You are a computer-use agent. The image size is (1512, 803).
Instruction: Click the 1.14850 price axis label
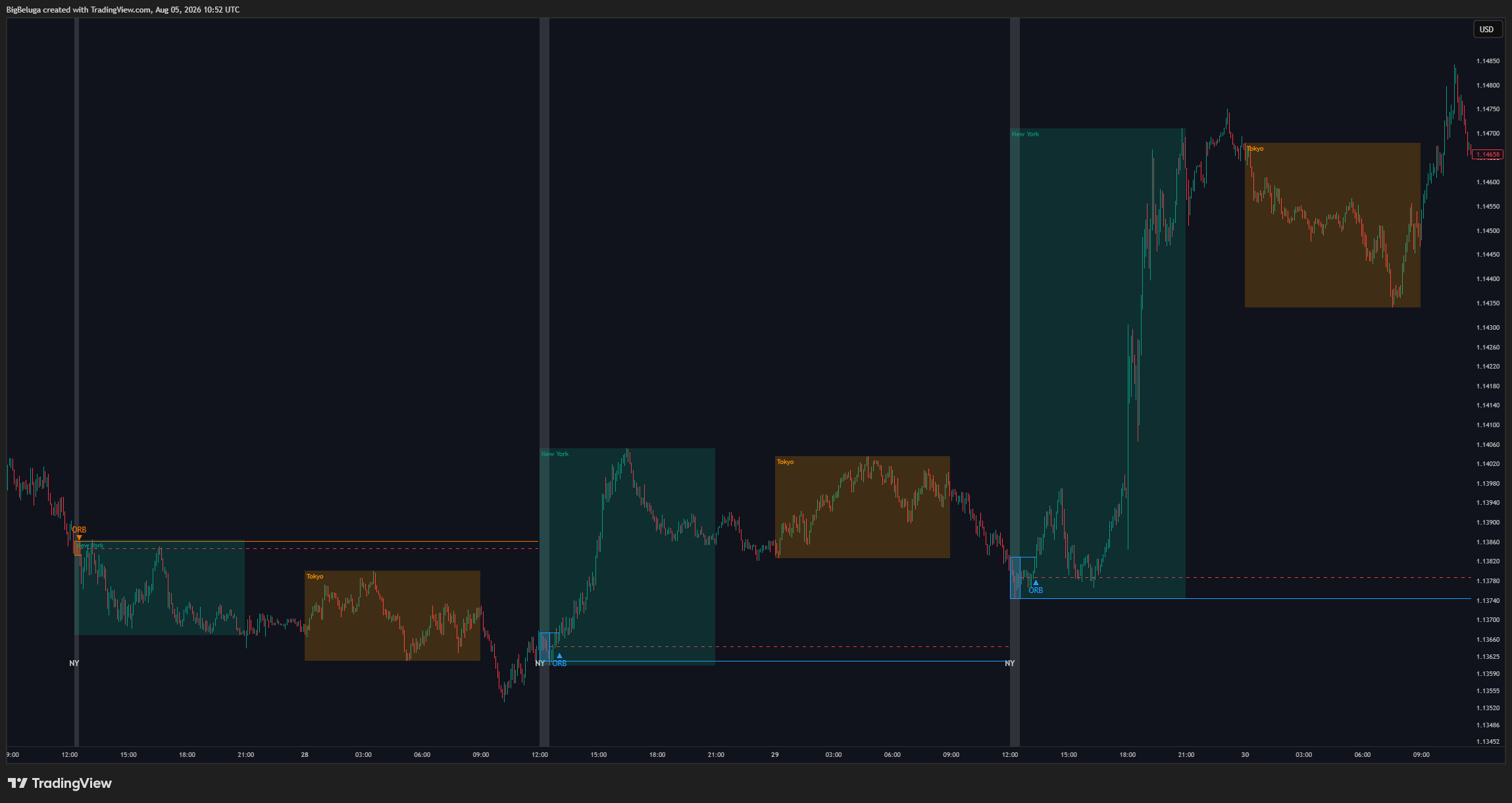(1488, 61)
